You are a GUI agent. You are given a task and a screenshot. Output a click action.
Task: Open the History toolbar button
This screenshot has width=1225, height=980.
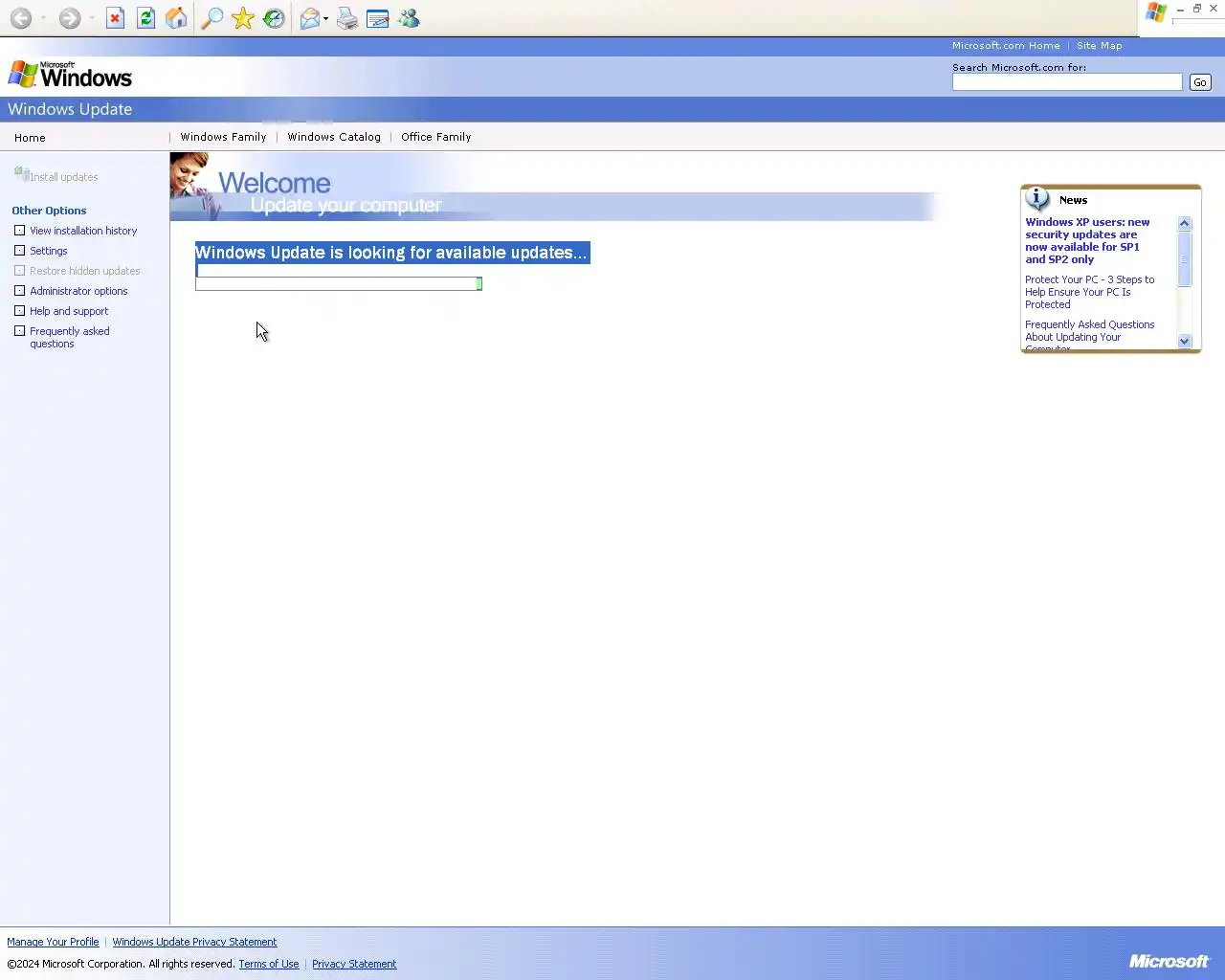(274, 18)
